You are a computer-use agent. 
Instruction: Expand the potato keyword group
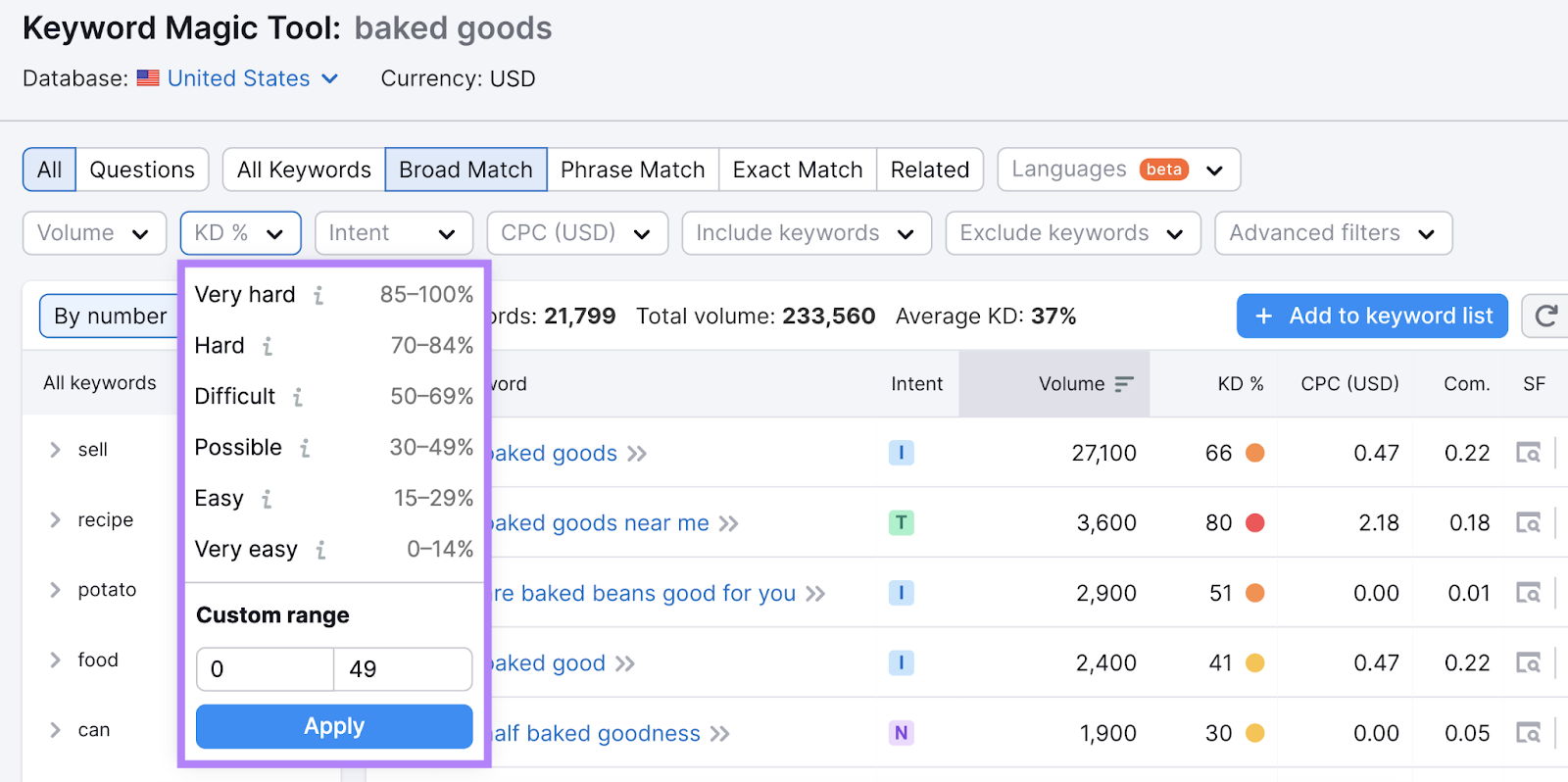(x=55, y=590)
